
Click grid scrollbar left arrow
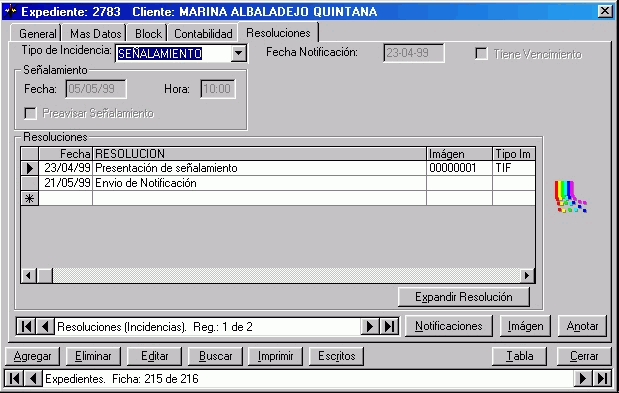pyautogui.click(x=28, y=275)
